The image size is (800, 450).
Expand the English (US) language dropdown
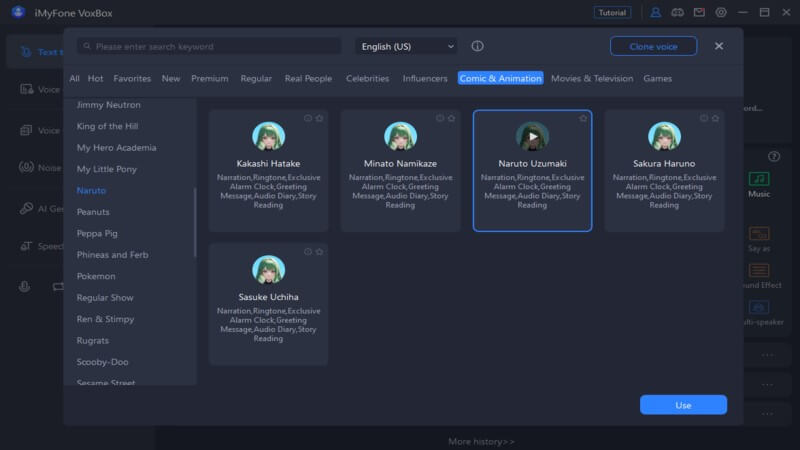[x=406, y=46]
